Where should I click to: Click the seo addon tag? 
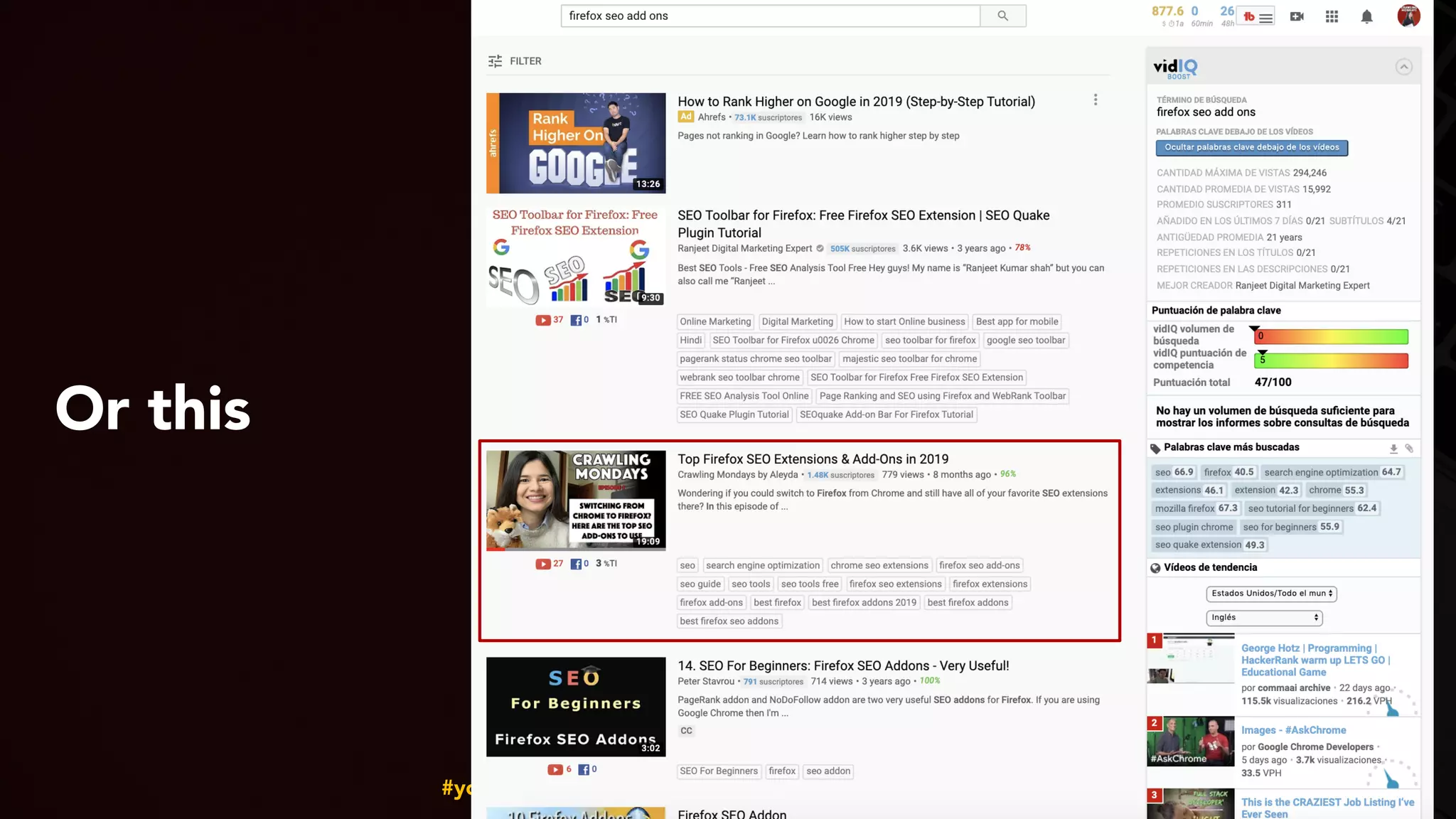[828, 771]
